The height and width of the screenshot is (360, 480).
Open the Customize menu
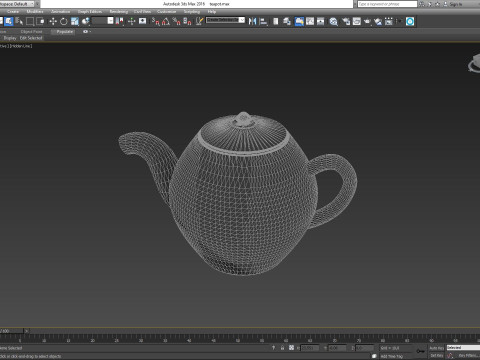tap(166, 12)
